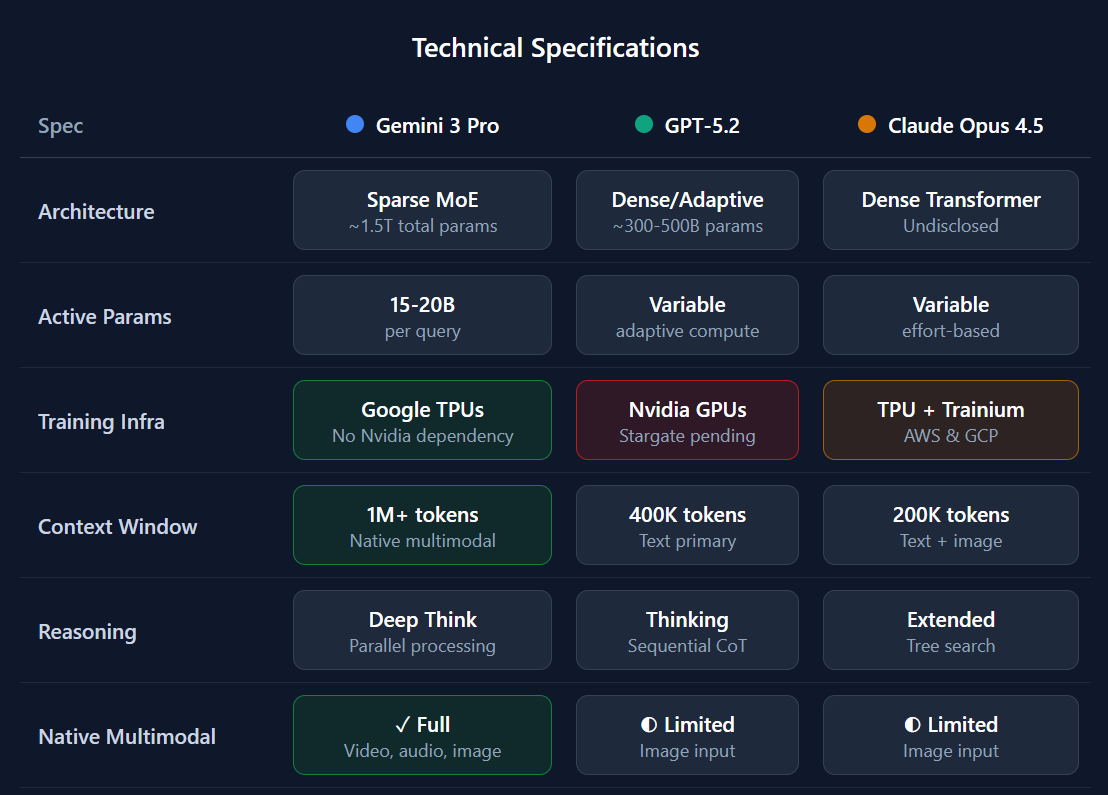1108x795 pixels.
Task: Click the half-circle icon in Claude Limited card
Action: click(912, 725)
